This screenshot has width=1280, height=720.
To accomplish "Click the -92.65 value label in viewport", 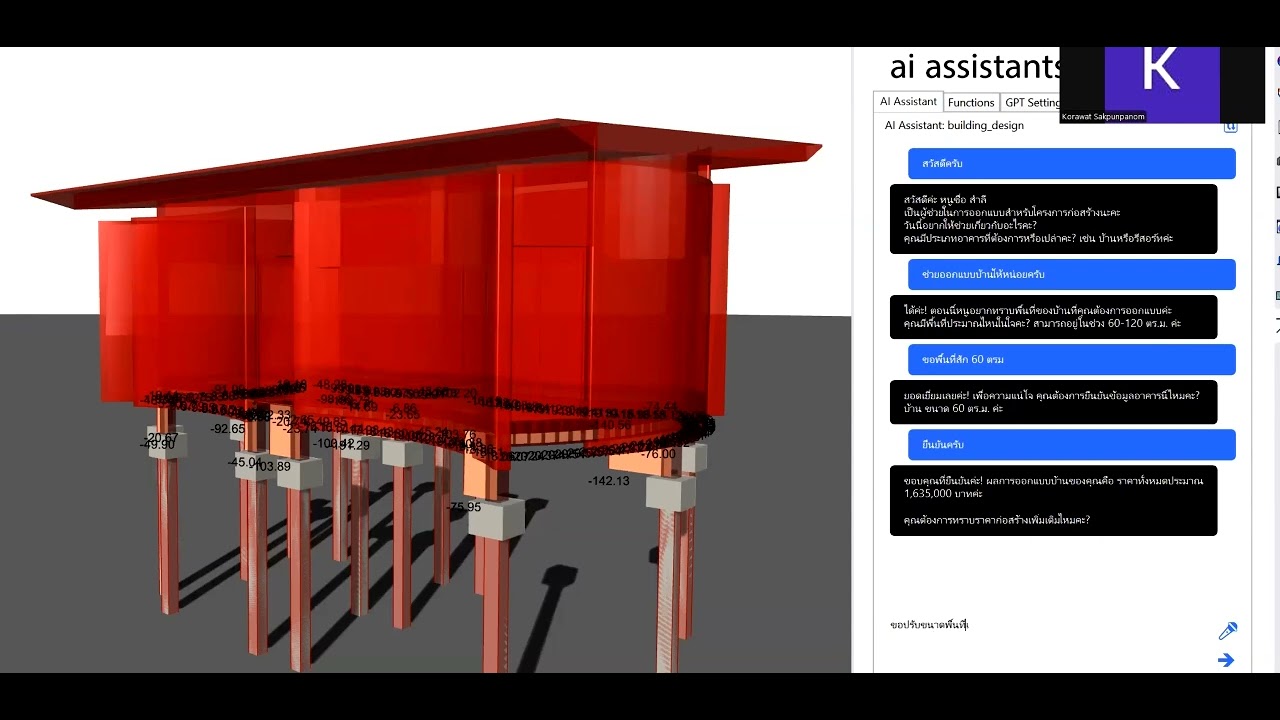I will click(x=228, y=429).
